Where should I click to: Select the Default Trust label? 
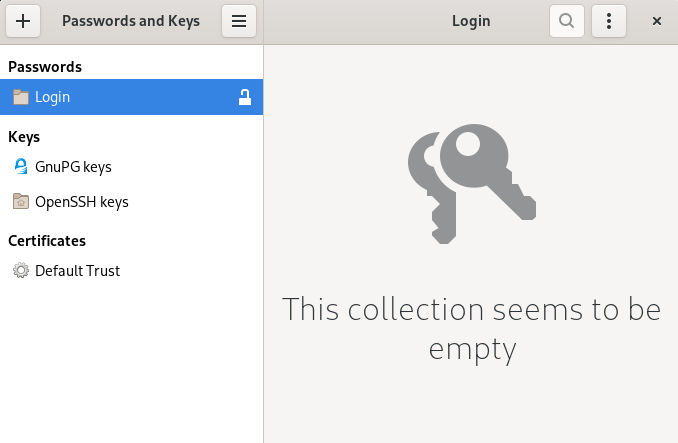77,271
